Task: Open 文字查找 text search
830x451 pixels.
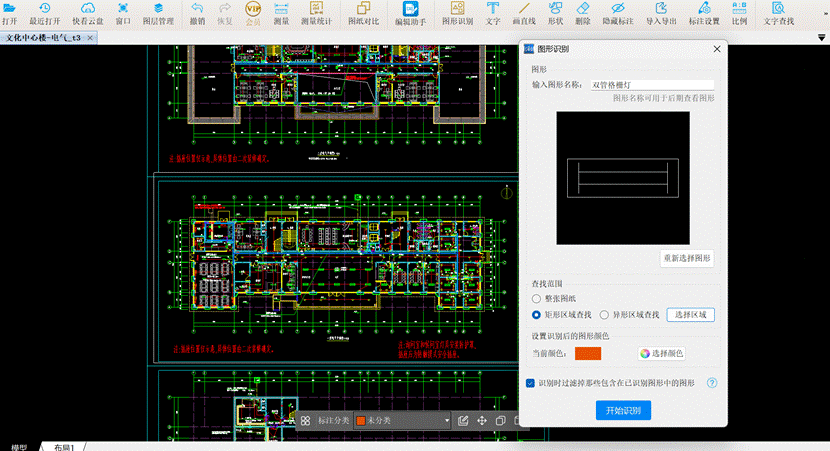Action: (779, 13)
